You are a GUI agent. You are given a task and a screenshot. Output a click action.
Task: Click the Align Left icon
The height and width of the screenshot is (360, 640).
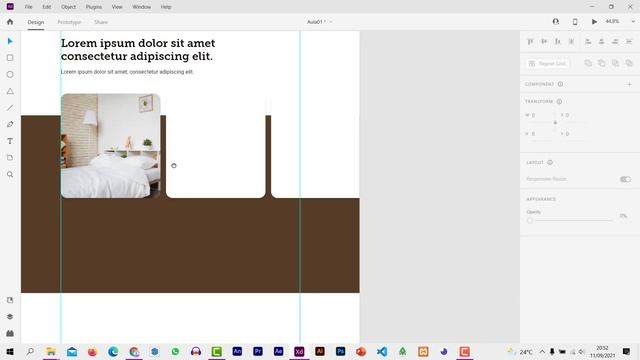[588, 41]
